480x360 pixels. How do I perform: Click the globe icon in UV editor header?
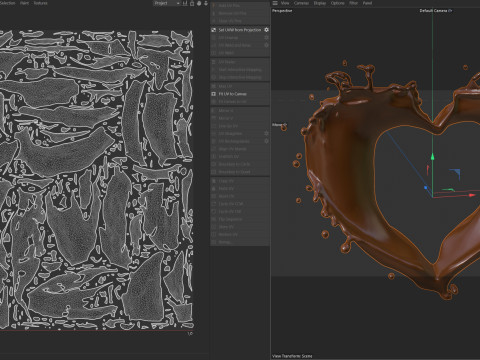tap(199, 3)
